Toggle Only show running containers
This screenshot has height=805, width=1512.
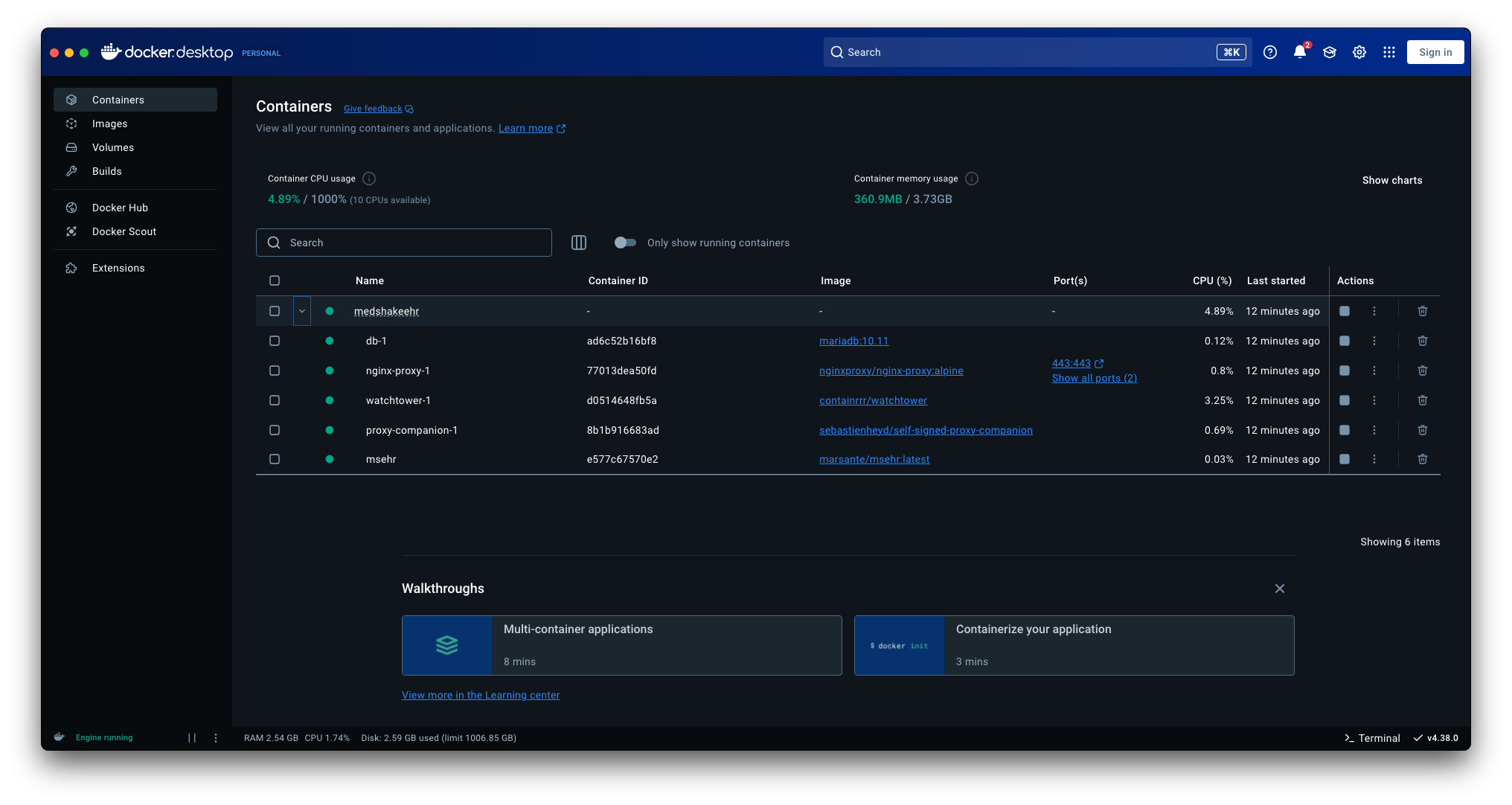(625, 243)
